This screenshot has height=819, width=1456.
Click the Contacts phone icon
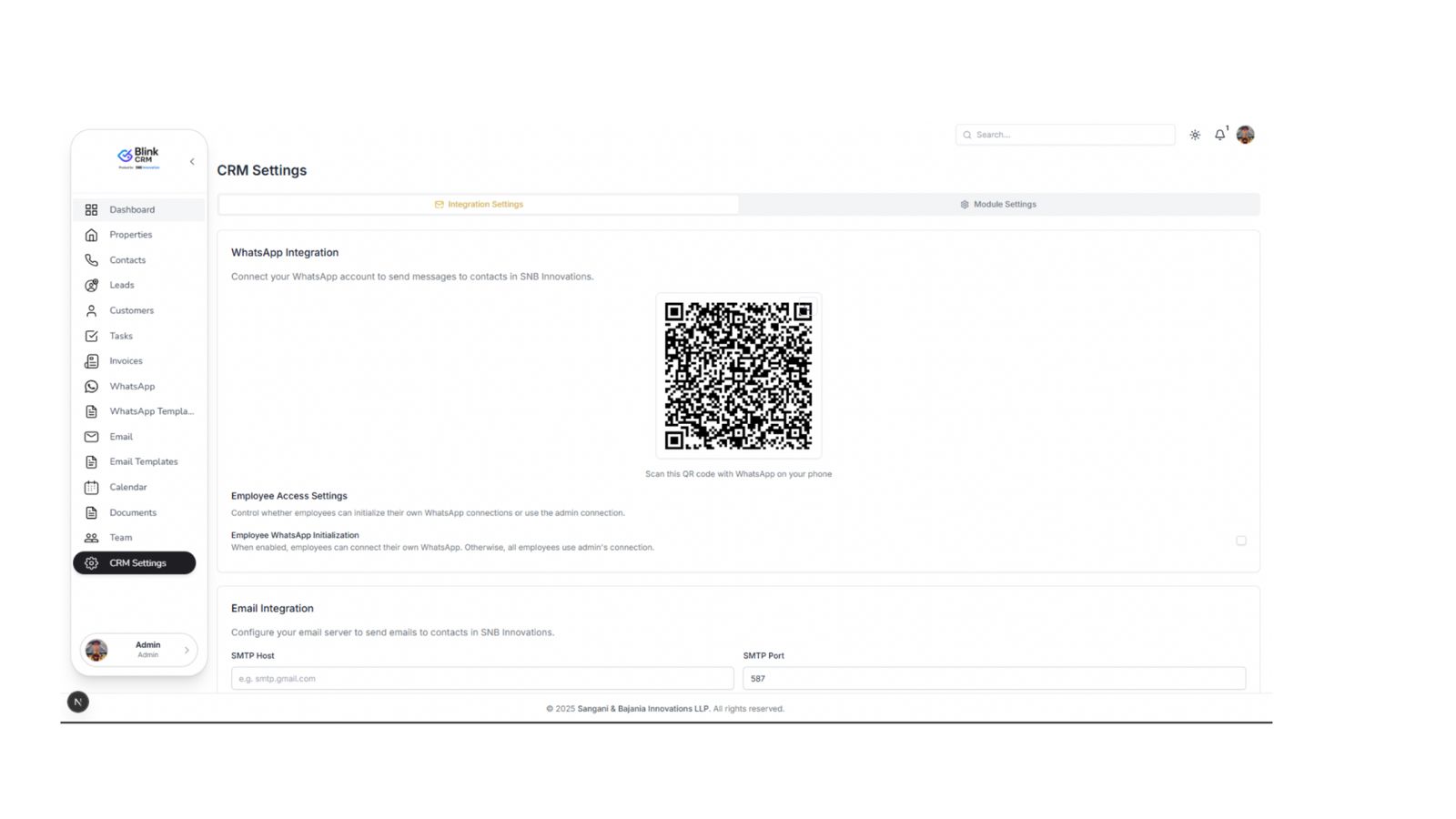point(91,260)
